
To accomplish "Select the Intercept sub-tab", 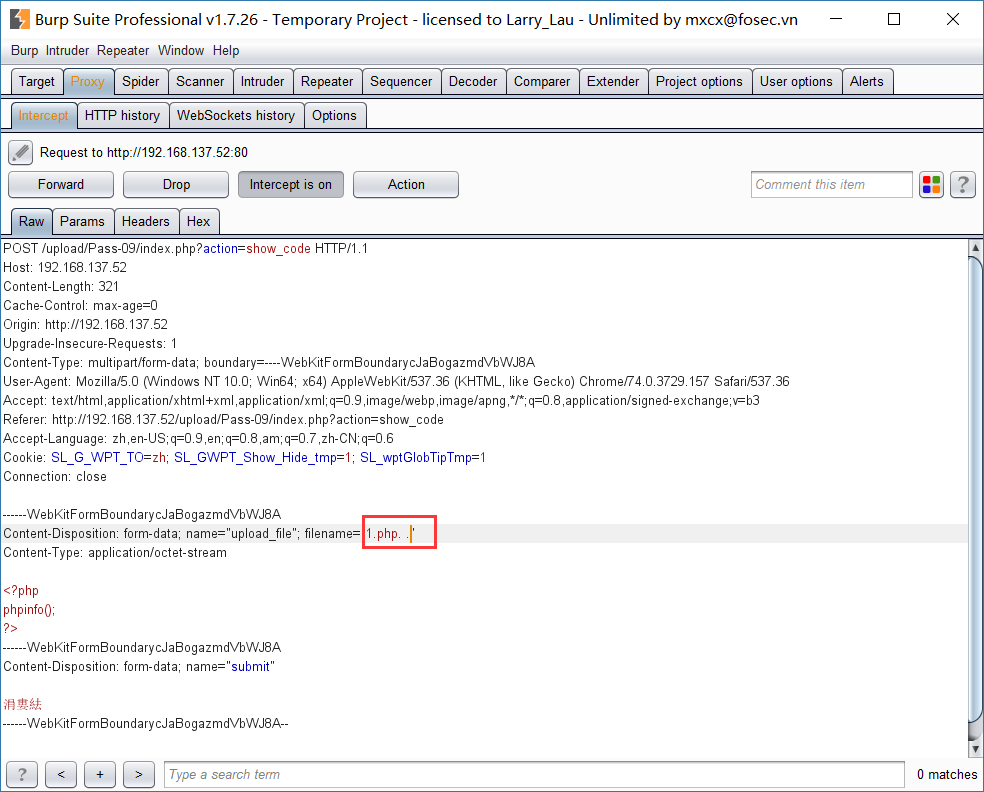I will point(44,115).
